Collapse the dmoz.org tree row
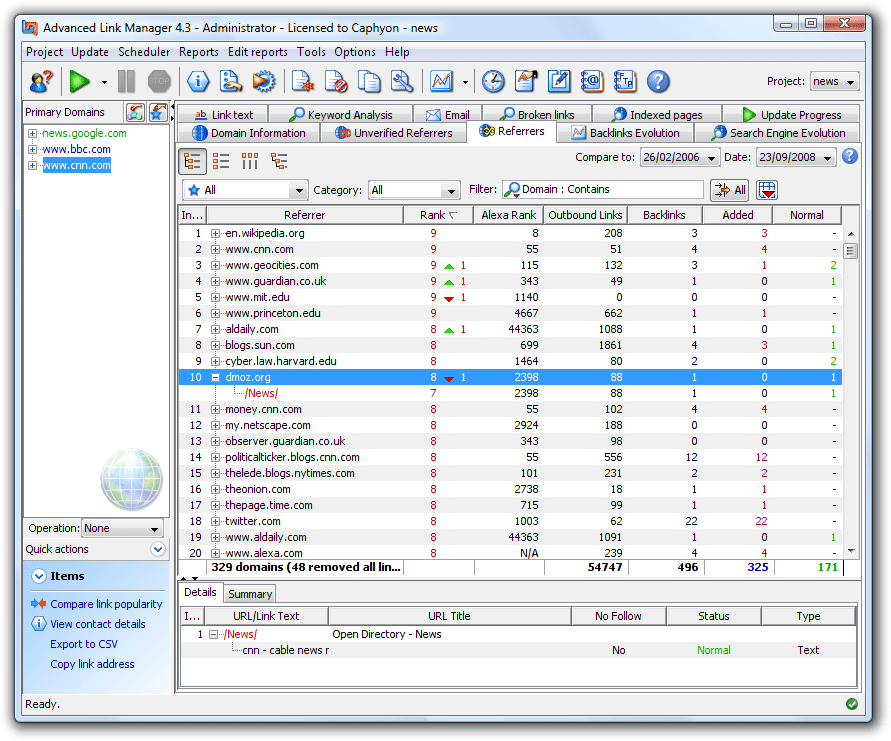The height and width of the screenshot is (741, 891). tap(215, 377)
